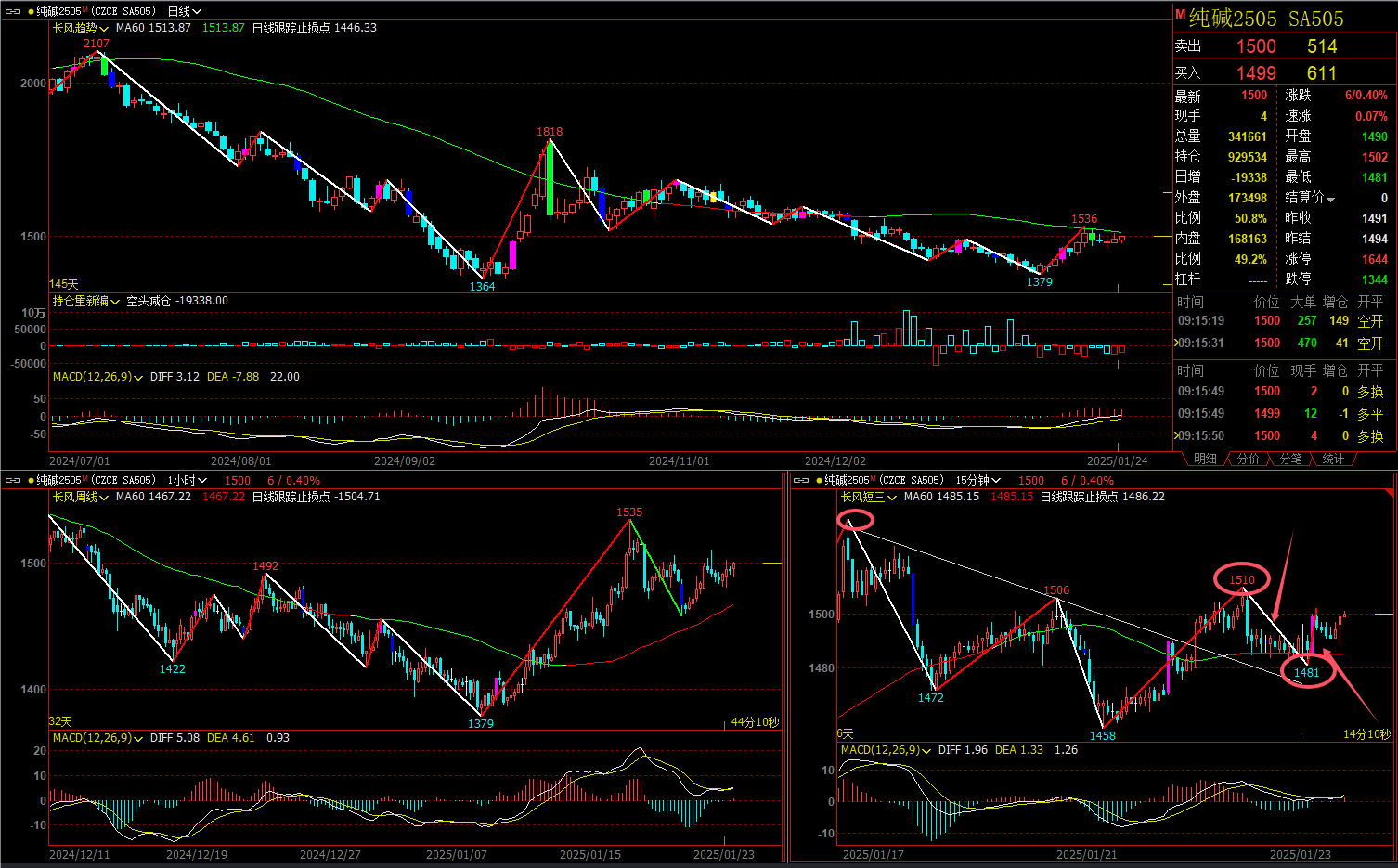Image resolution: width=1398 pixels, height=868 pixels.
Task: Open the 15分钟 period dropdown
Action: pyautogui.click(x=977, y=480)
